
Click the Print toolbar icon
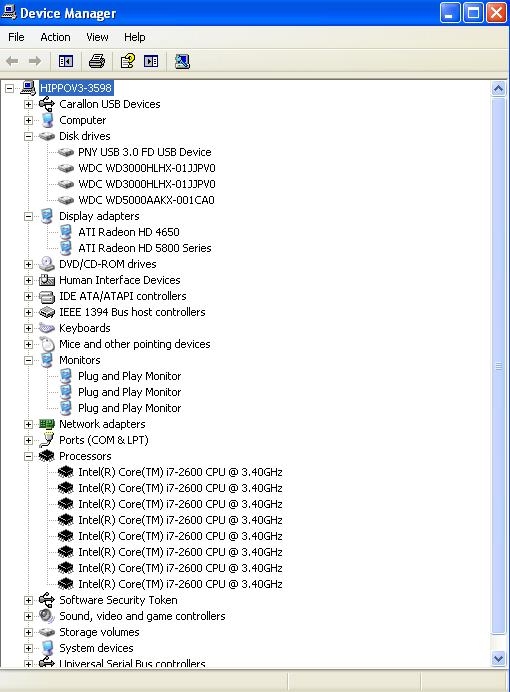click(97, 61)
